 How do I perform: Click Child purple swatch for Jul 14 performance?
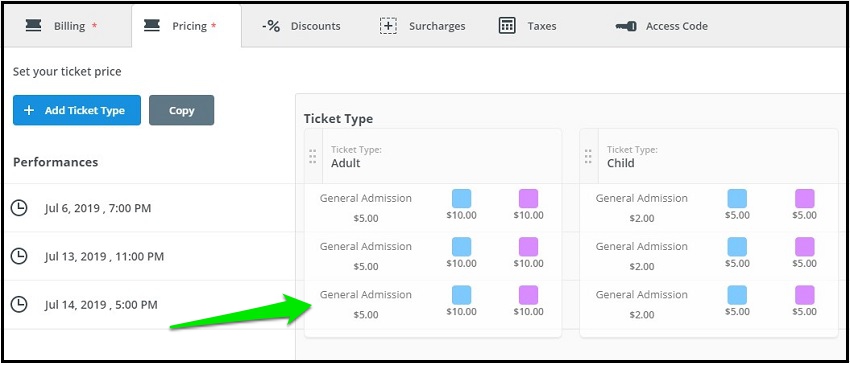click(805, 295)
